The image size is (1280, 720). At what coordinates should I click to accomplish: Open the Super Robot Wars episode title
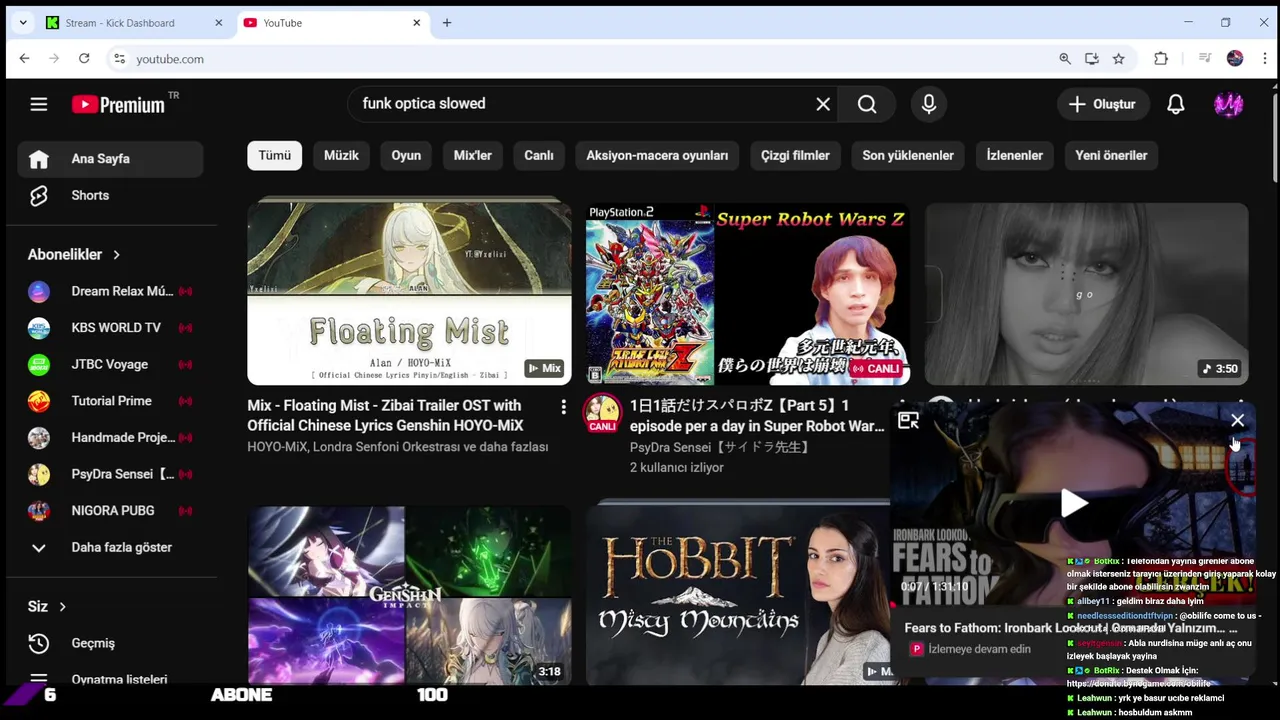[757, 416]
